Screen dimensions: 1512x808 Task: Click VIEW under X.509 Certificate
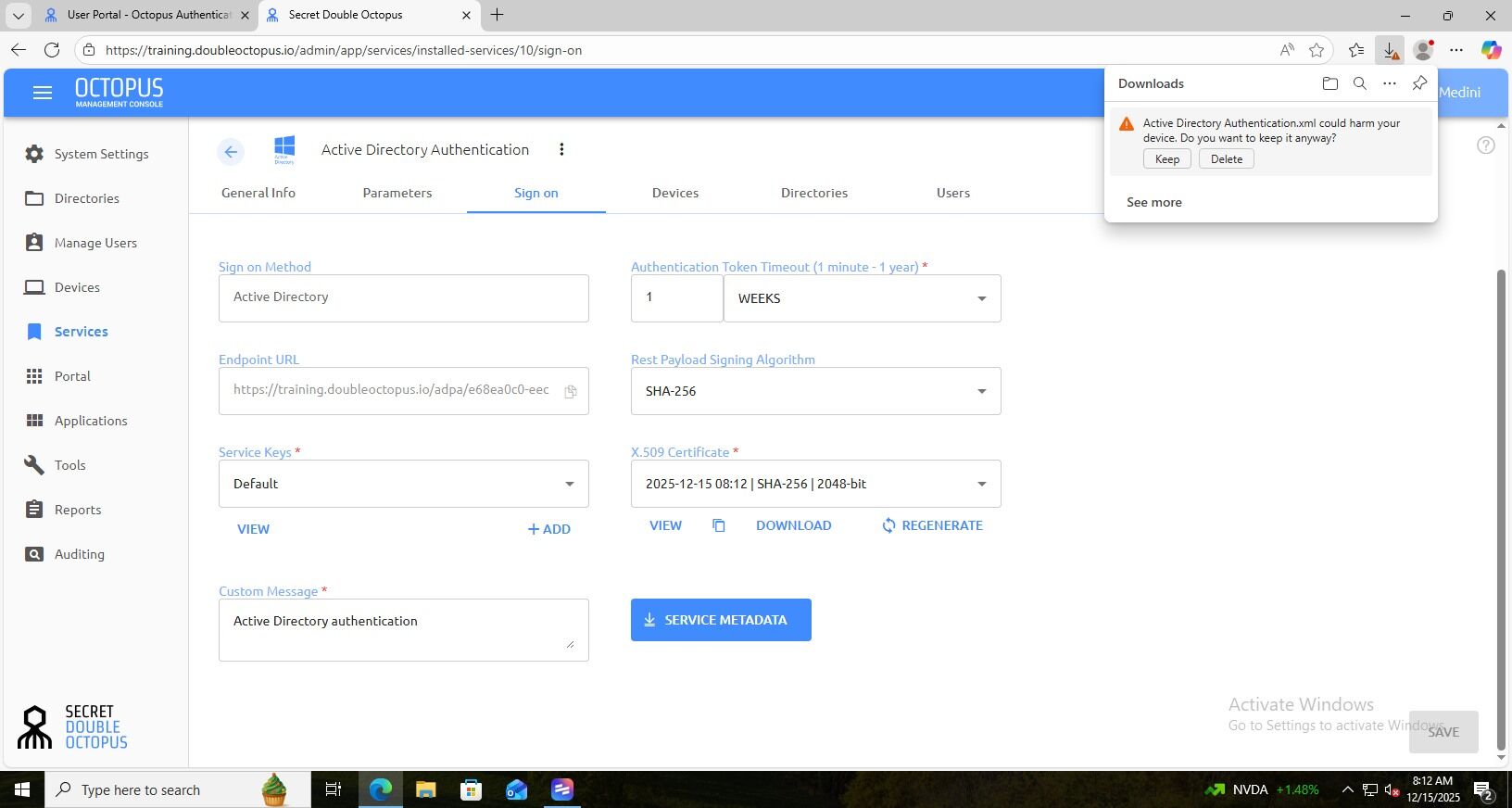(x=665, y=525)
